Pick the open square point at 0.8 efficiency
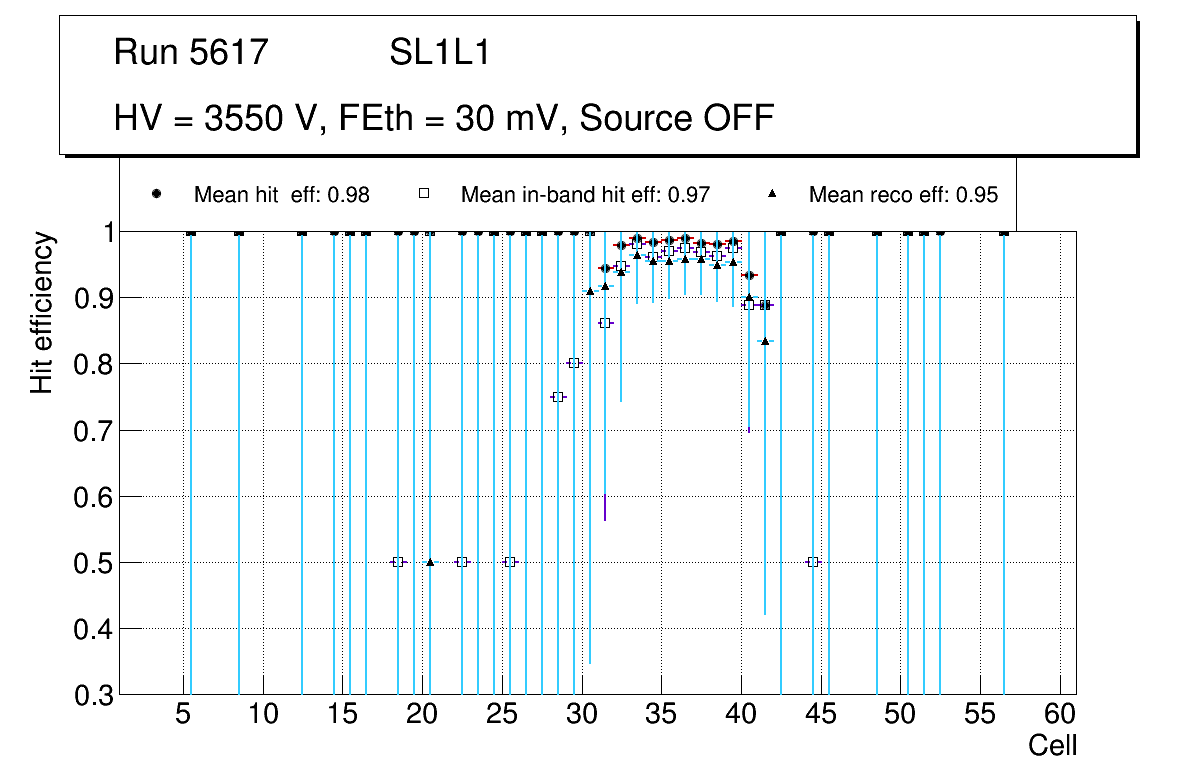1196x772 pixels. 574,363
